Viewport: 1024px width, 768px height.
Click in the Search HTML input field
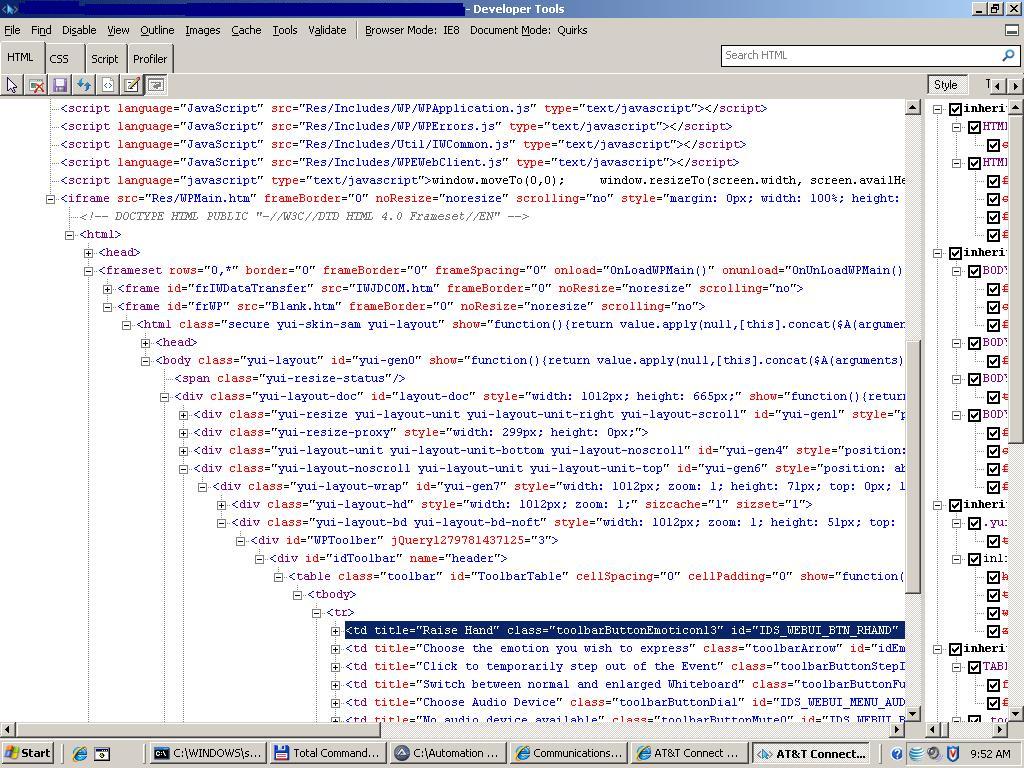861,56
